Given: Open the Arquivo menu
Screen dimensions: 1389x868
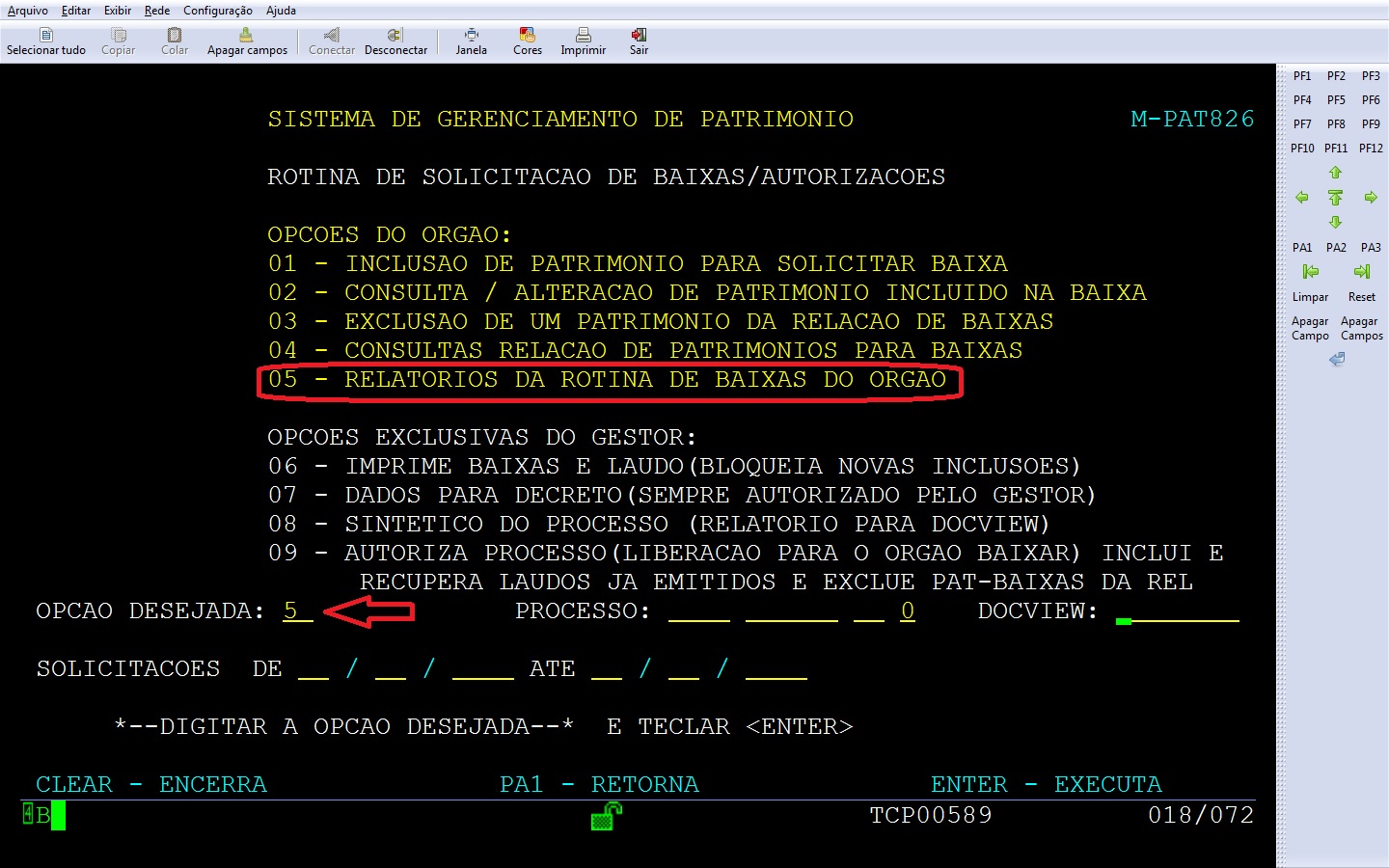Looking at the screenshot, I should tap(28, 11).
